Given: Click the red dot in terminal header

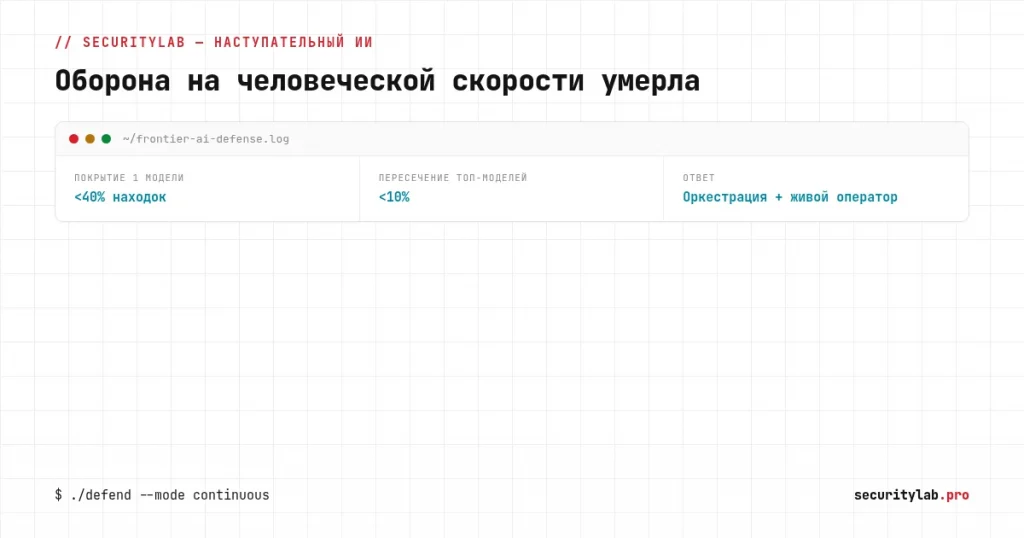Looking at the screenshot, I should coord(74,138).
